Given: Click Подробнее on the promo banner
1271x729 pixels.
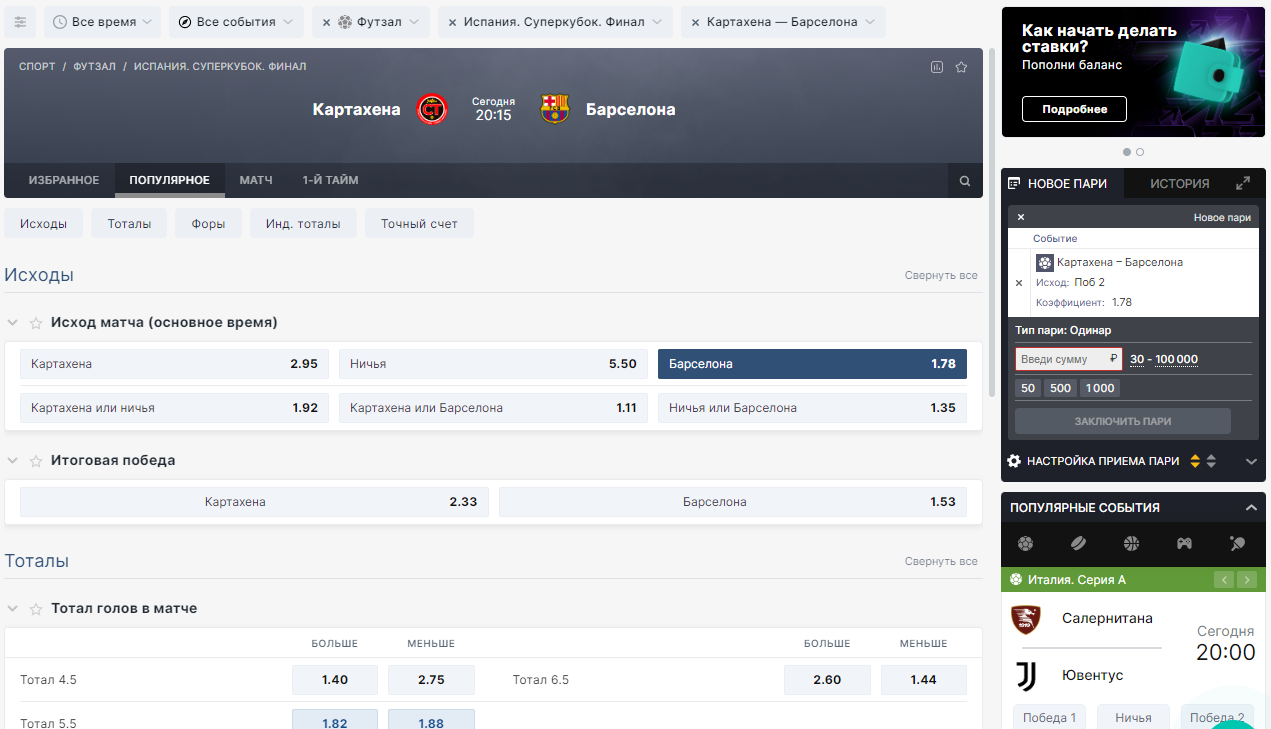Looking at the screenshot, I should point(1074,109).
